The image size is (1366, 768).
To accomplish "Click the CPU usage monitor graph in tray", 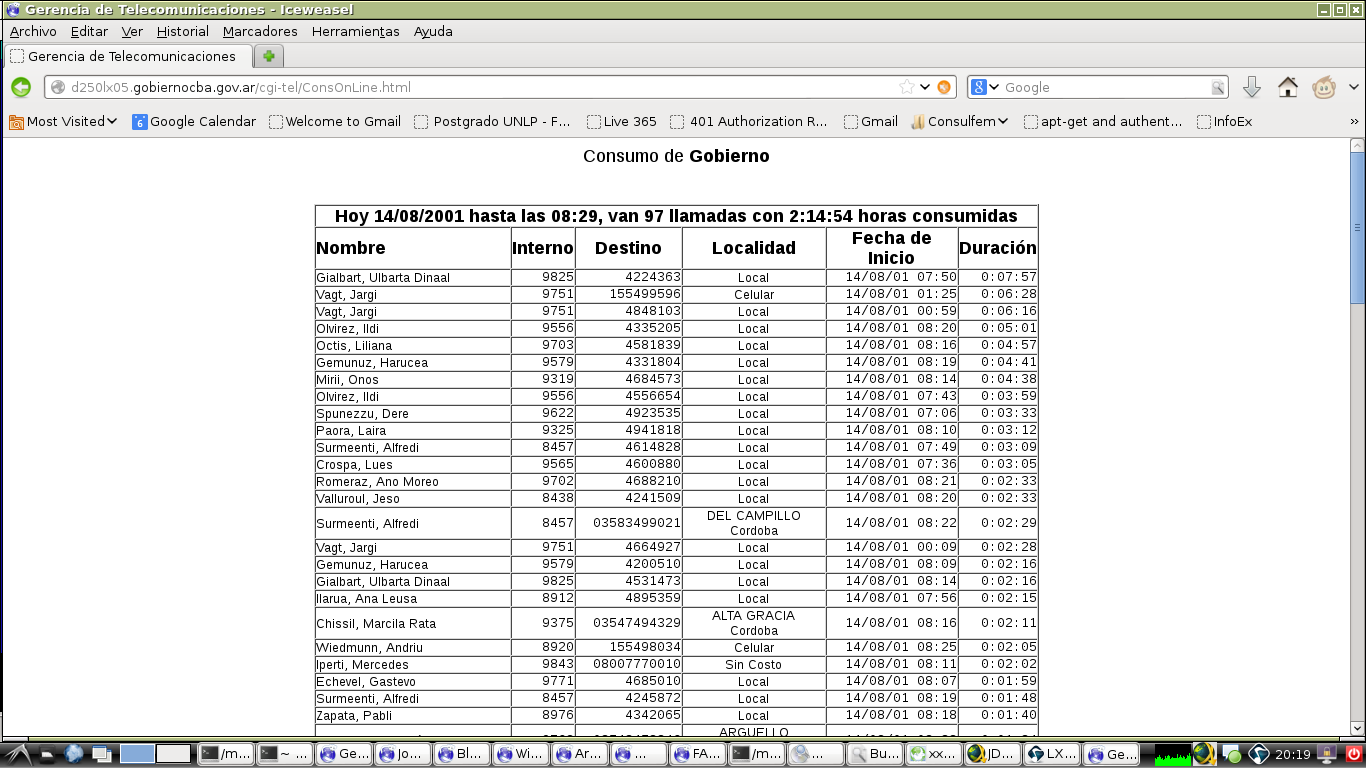I will tap(1172, 754).
